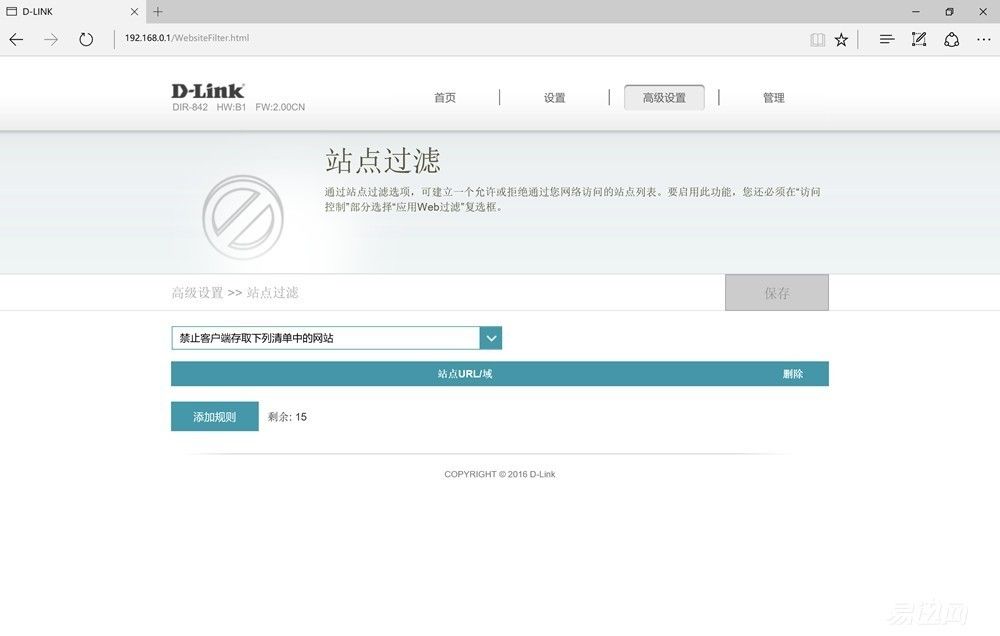Click the 添加规则 button
Screen dimensions: 1000x636
(x=214, y=416)
